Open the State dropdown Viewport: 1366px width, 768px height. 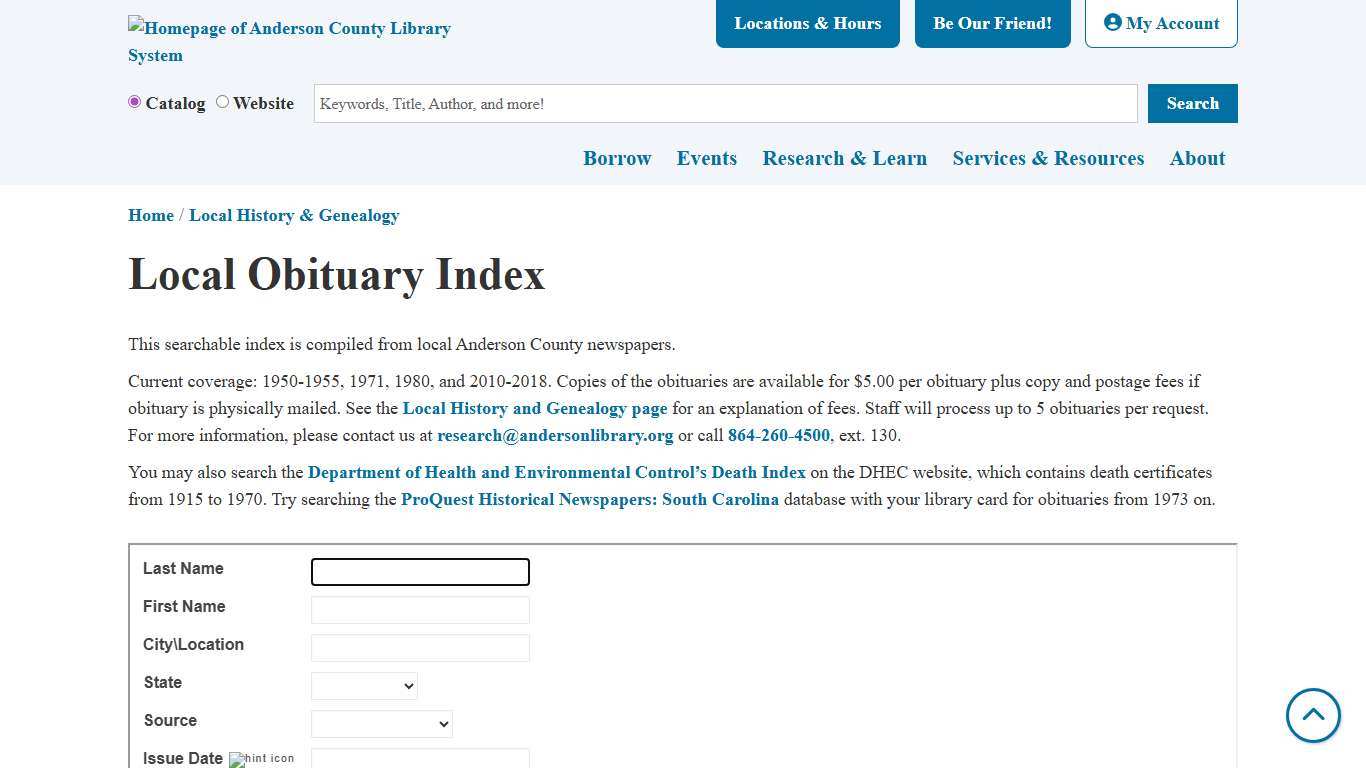pos(364,686)
